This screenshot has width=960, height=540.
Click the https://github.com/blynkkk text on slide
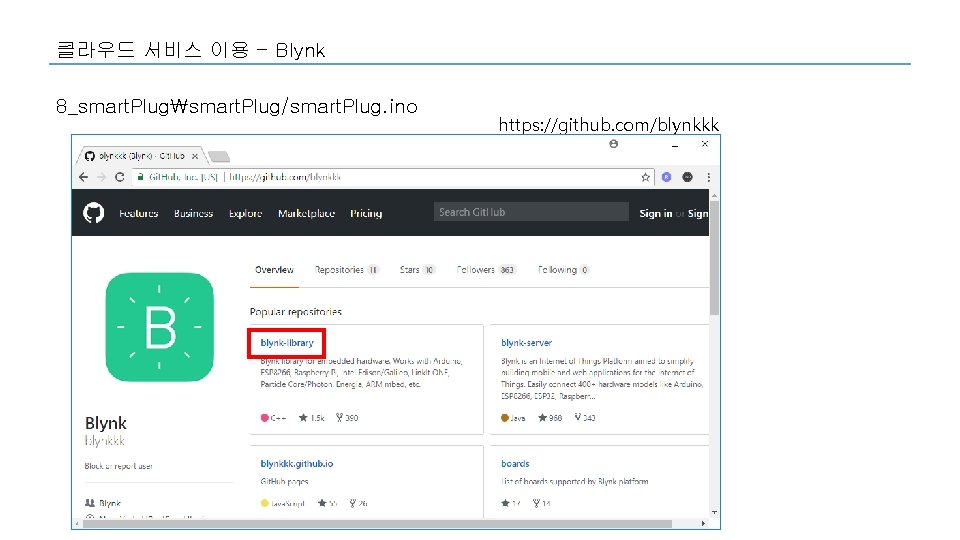tap(609, 125)
